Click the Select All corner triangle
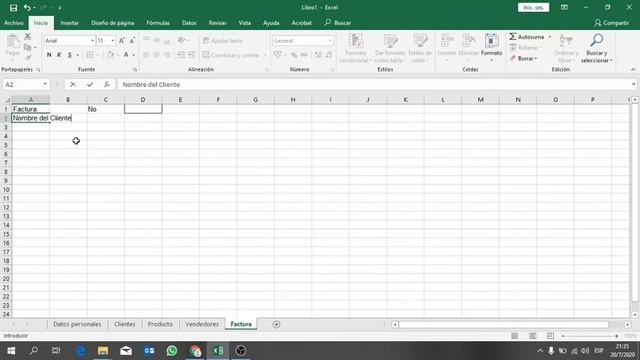The height and width of the screenshot is (360, 640). point(7,100)
